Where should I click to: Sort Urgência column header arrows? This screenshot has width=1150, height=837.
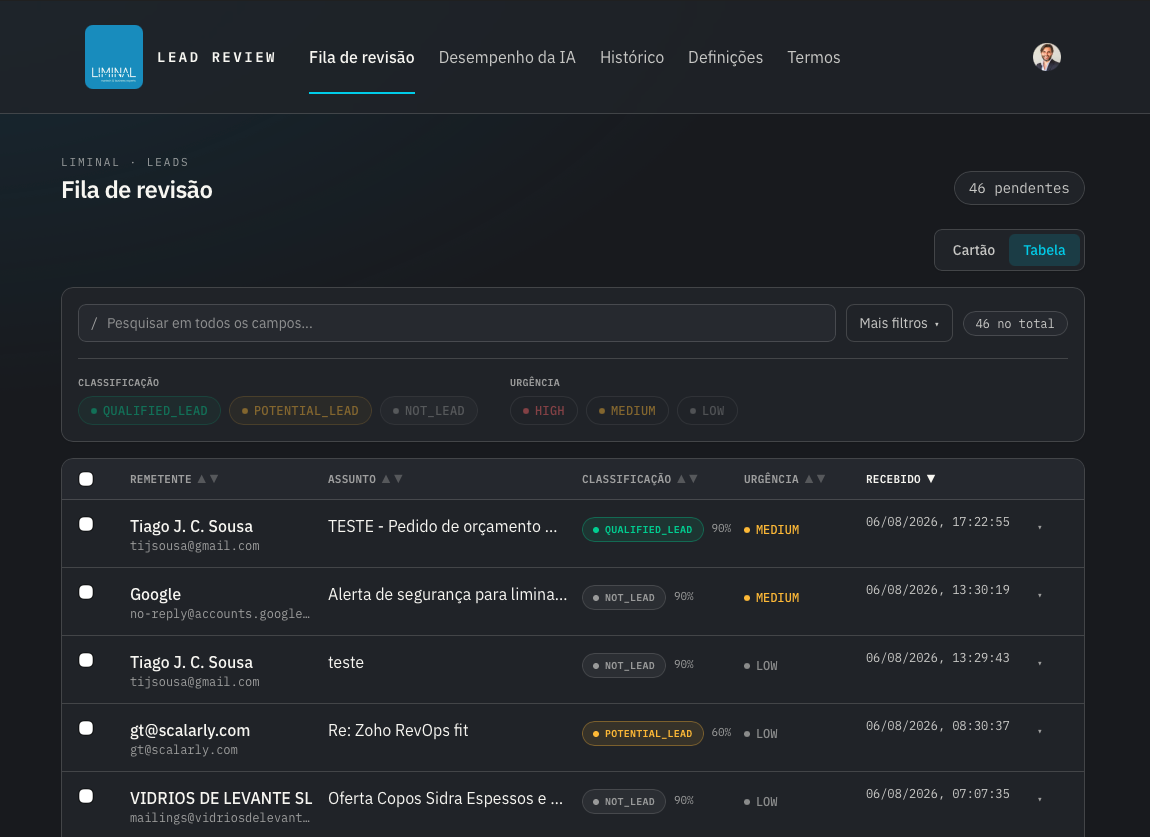click(x=815, y=479)
